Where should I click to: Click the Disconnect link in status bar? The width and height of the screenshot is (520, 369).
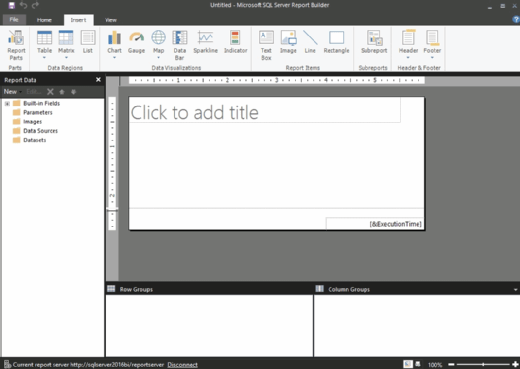tap(182, 365)
